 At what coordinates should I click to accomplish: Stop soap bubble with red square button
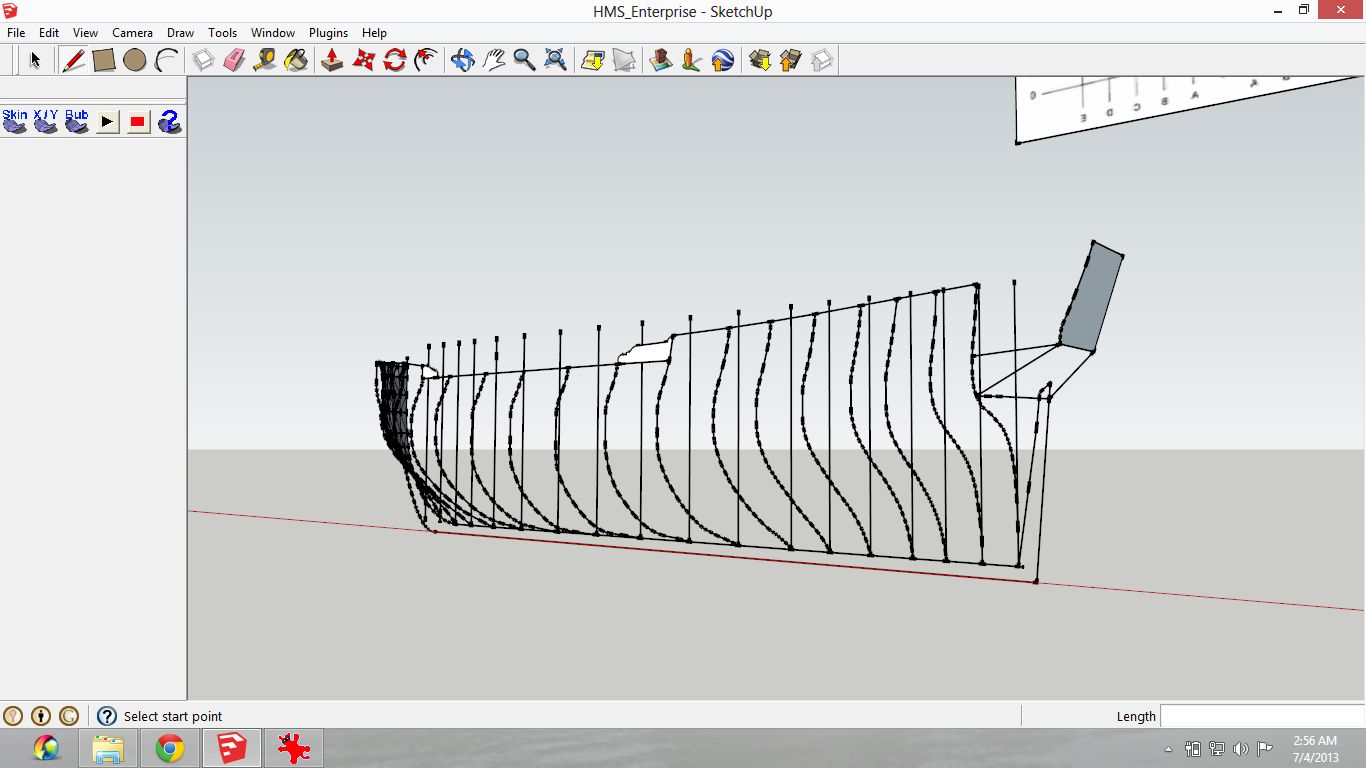click(138, 122)
